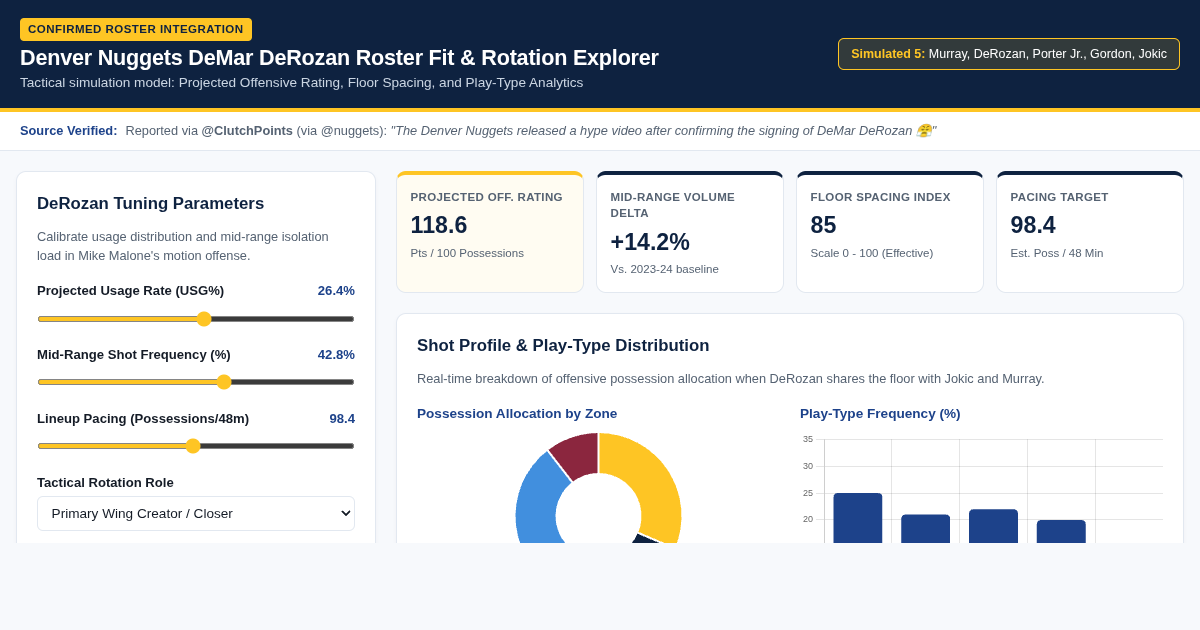Viewport: 1200px width, 630px height.
Task: Open the Tactical Rotation Role dropdown
Action: pyautogui.click(x=196, y=513)
